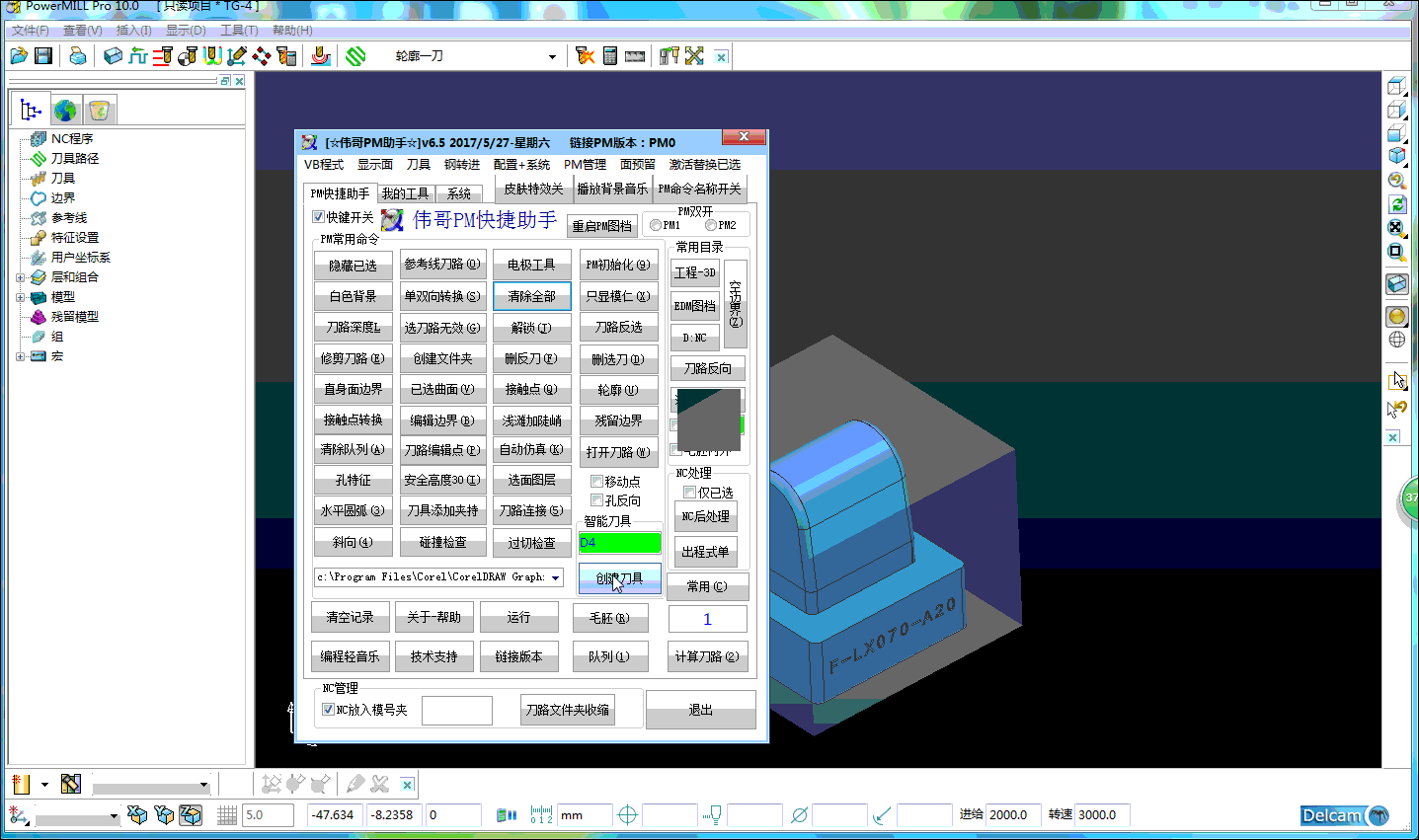Open the VB程式 menu in the assistant dialog
The height and width of the screenshot is (840, 1419).
click(x=324, y=165)
